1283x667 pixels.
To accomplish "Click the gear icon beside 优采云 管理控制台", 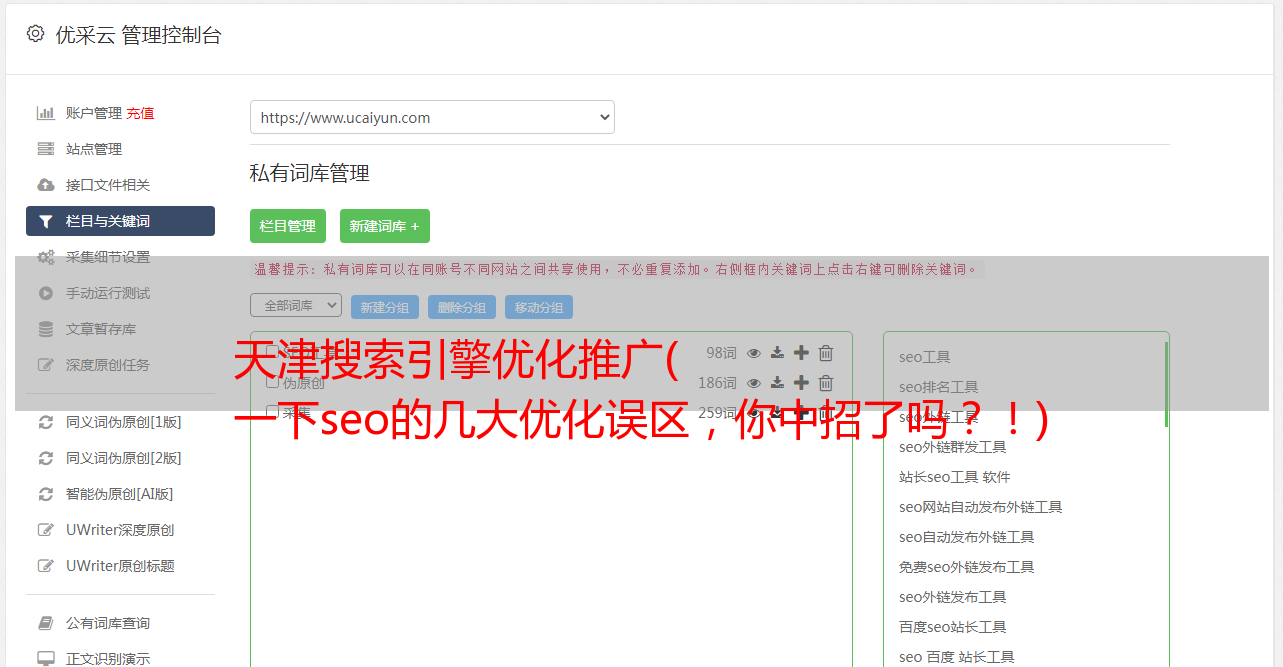I will 36,34.
